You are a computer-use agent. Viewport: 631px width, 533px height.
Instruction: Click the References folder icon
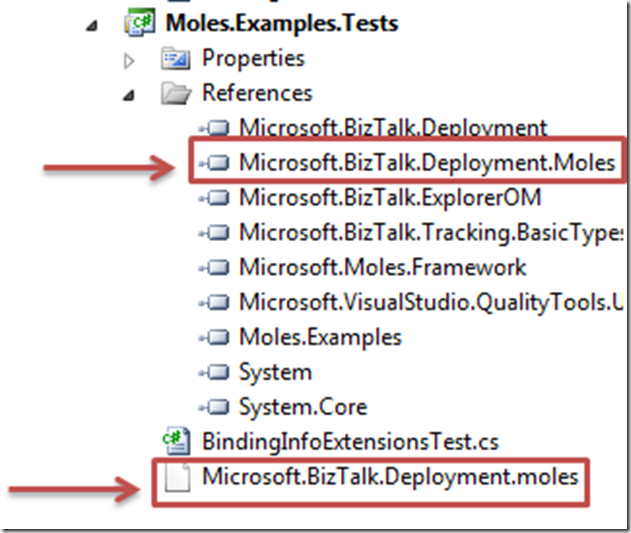(x=176, y=93)
